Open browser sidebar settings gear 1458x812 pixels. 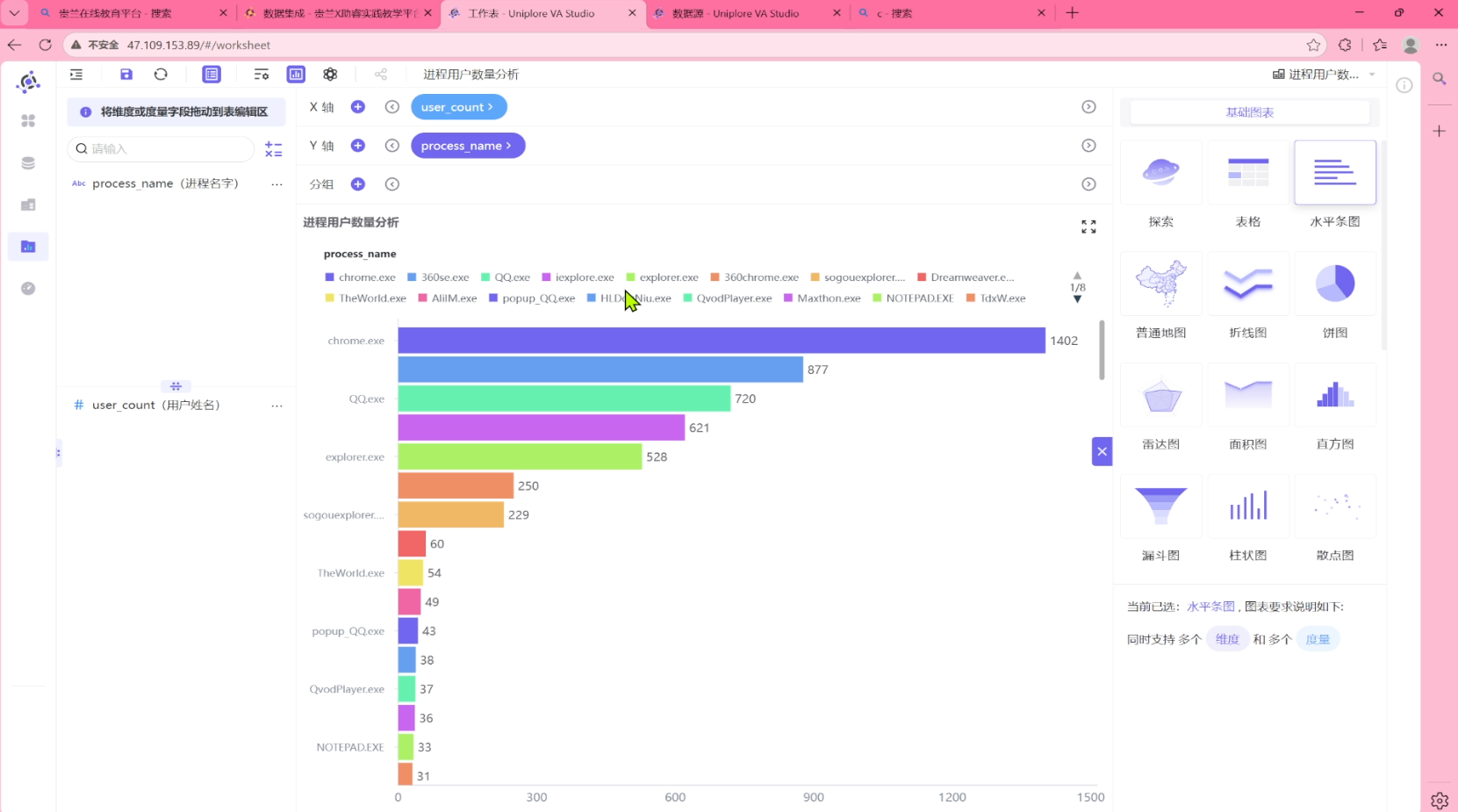click(1440, 800)
